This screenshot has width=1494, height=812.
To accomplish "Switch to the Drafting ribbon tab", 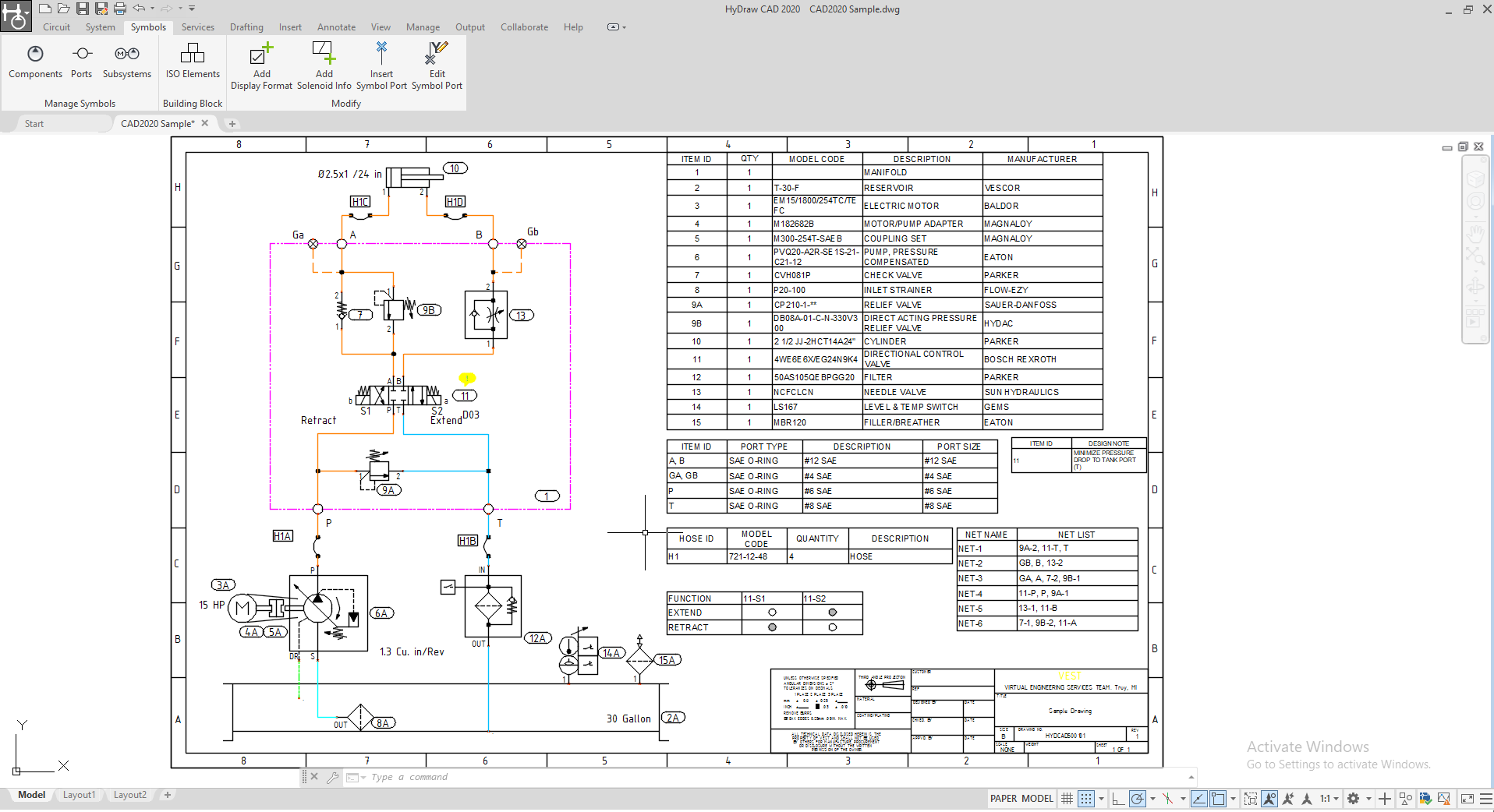I will tap(246, 27).
